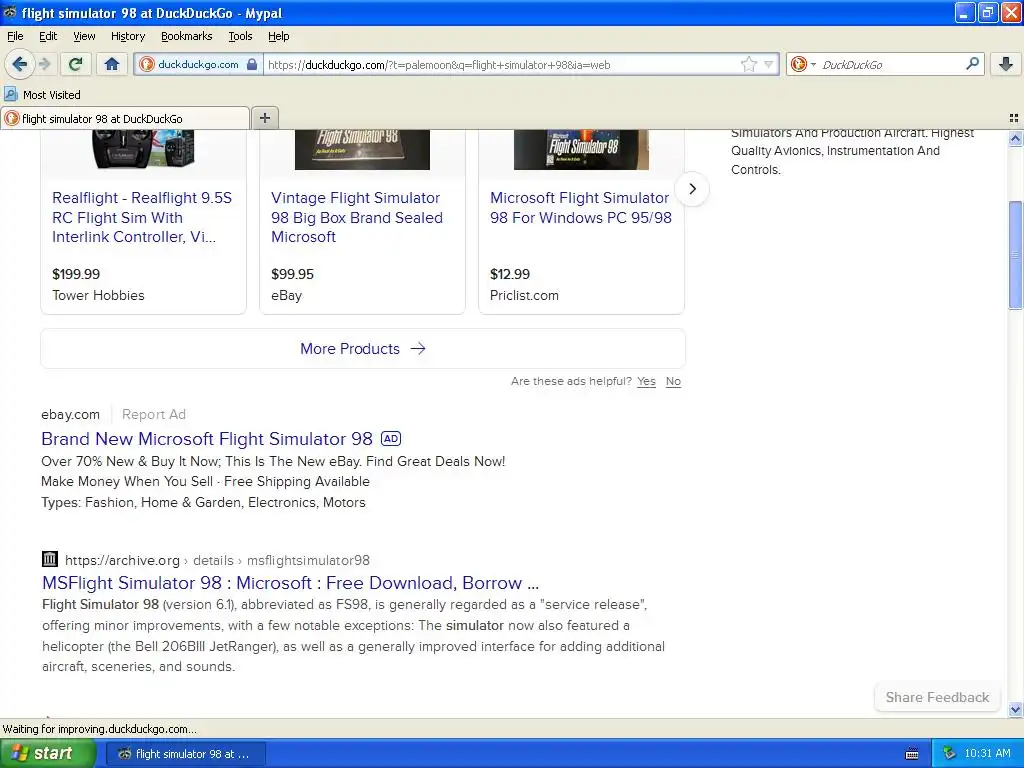Open the Bookmarks menu
Viewport: 1024px width, 768px height.
click(186, 36)
